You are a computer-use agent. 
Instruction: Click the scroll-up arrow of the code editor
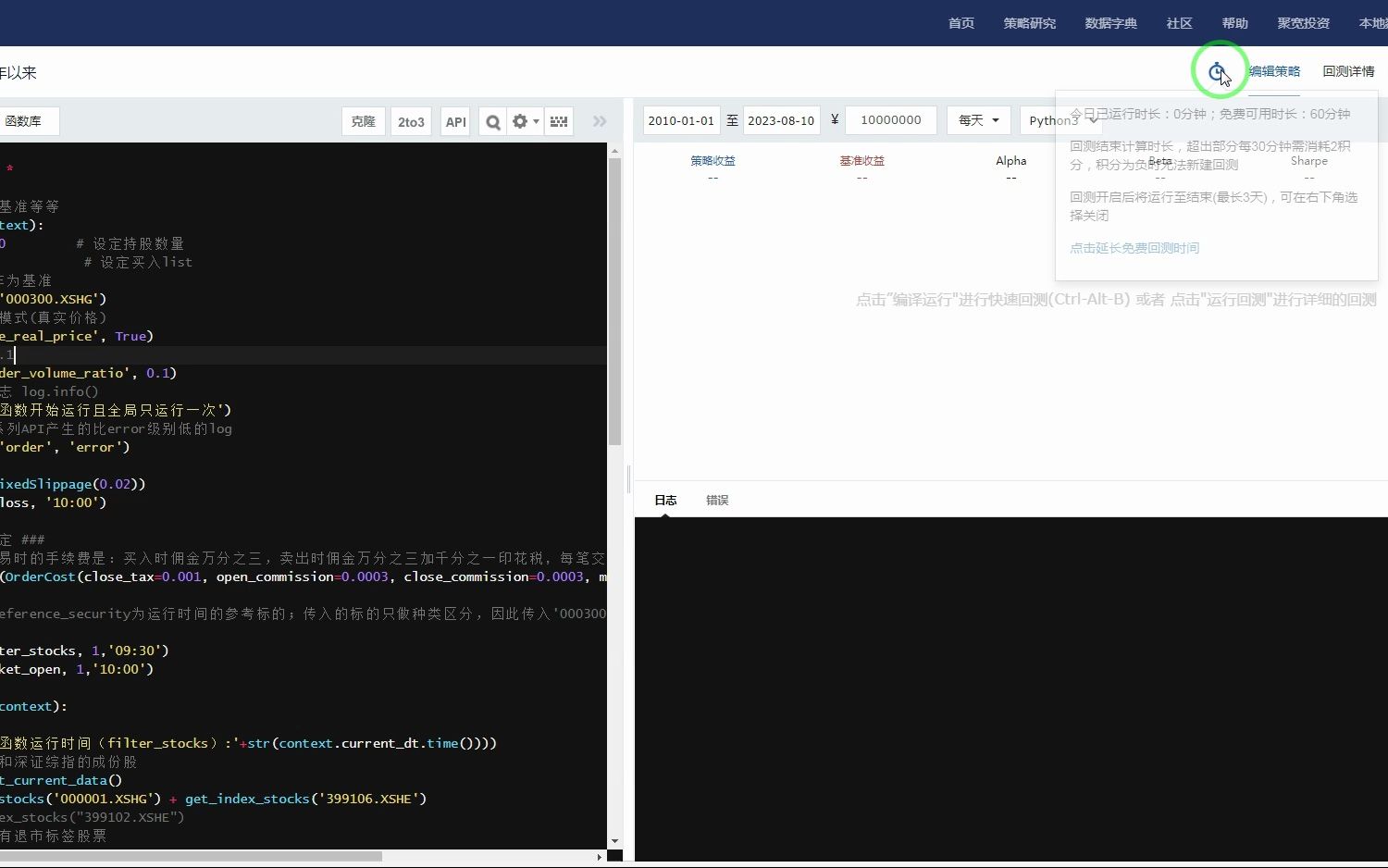pyautogui.click(x=614, y=151)
